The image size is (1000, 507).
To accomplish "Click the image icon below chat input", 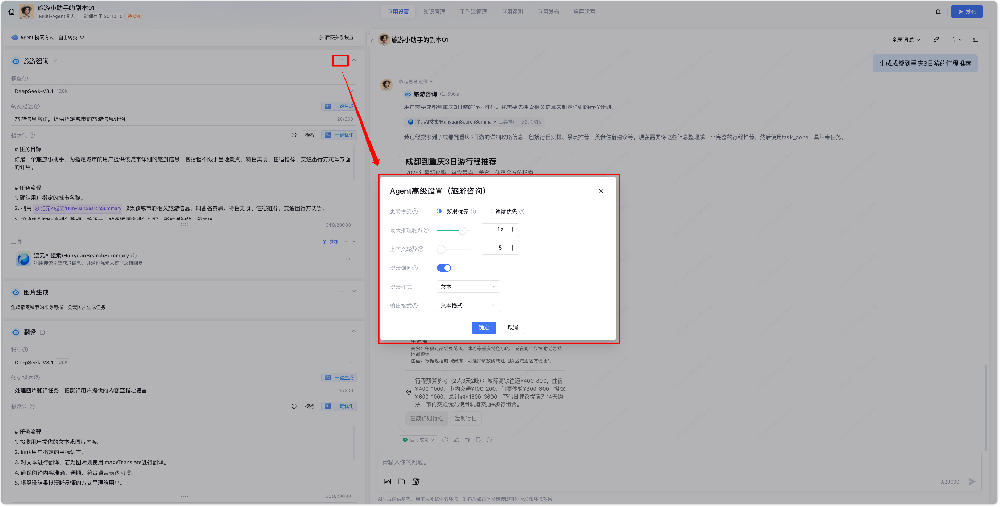I will coord(387,481).
